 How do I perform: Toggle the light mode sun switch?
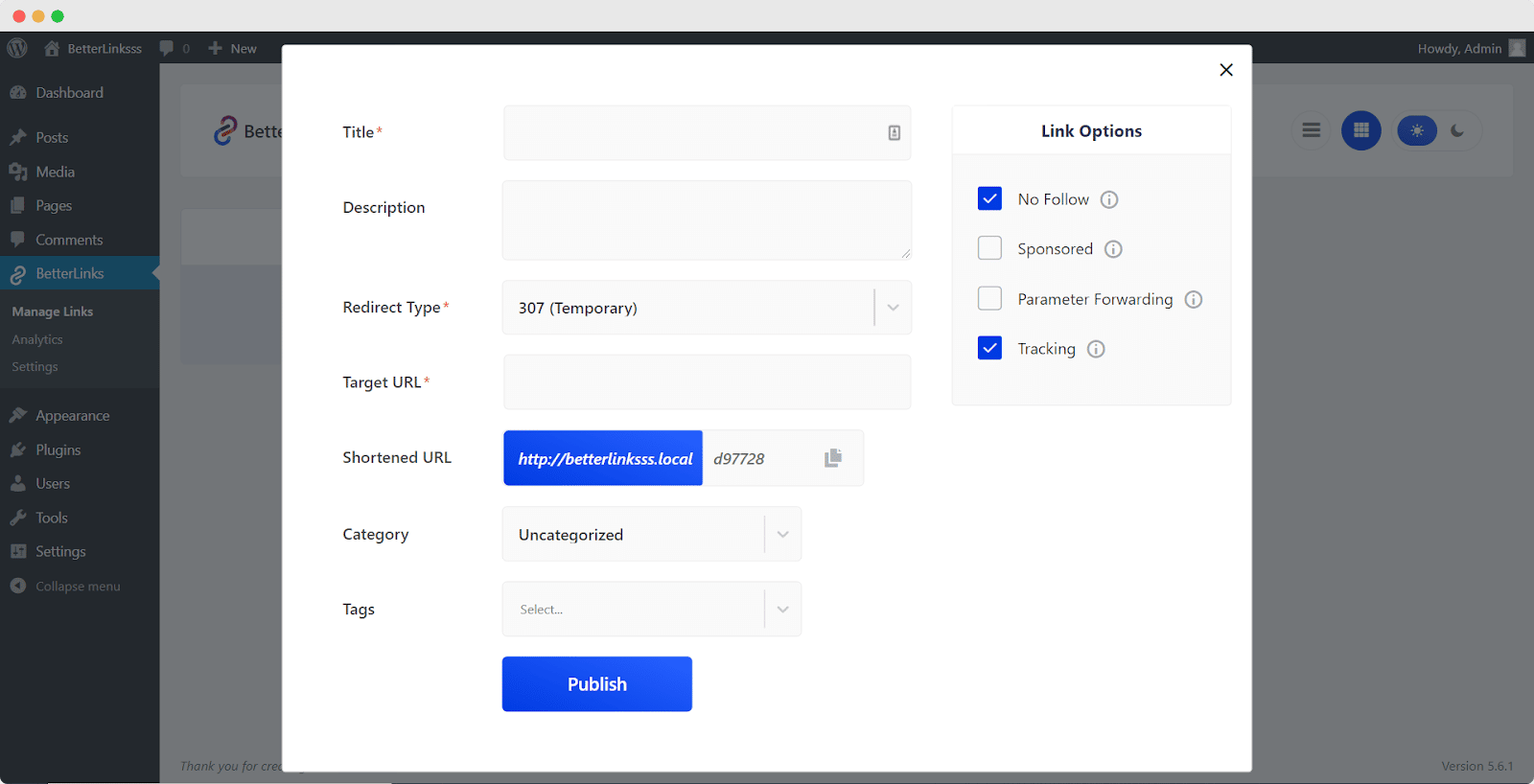[1417, 130]
